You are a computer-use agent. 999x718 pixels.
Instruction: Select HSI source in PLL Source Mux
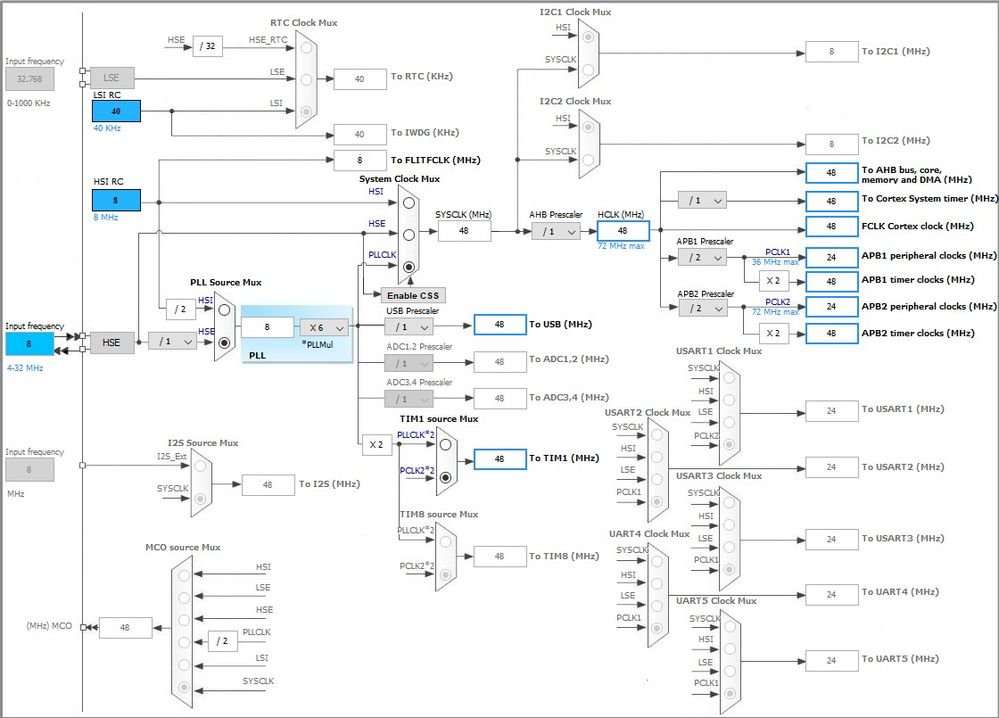point(224,310)
